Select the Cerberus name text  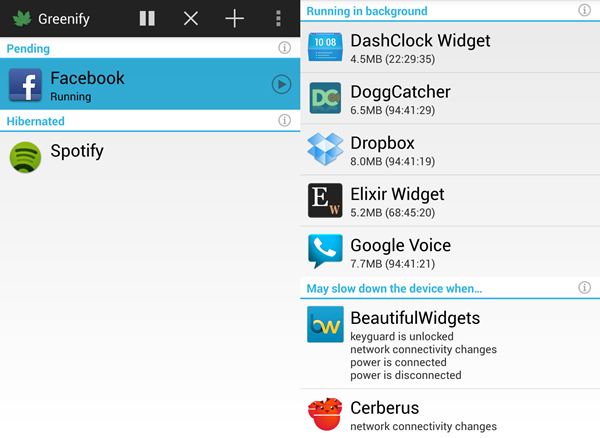[385, 408]
